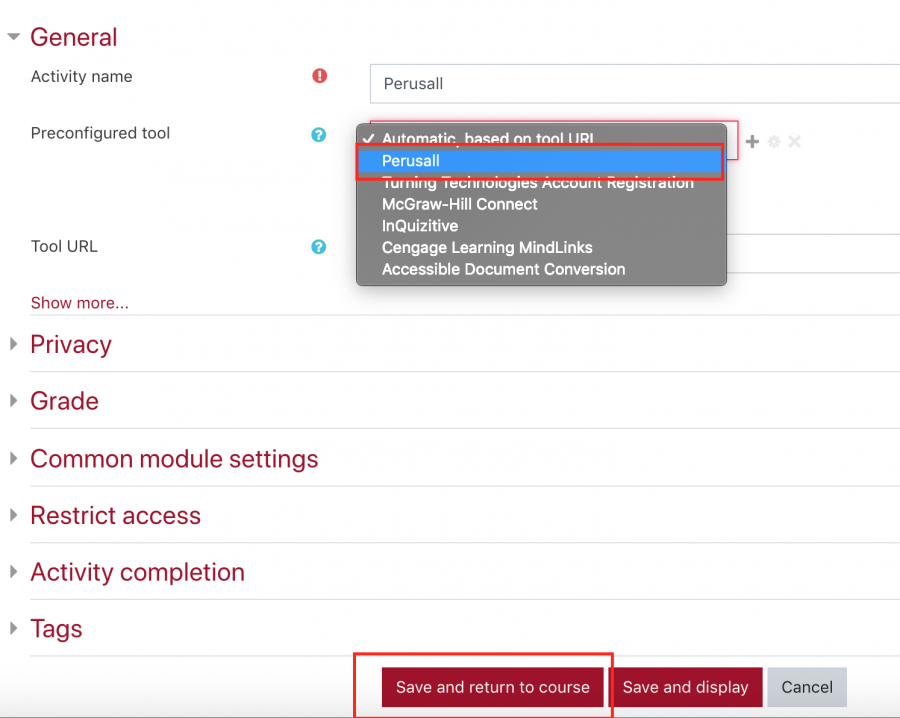This screenshot has height=718, width=900.
Task: Click the Activity name required warning icon
Action: pyautogui.click(x=320, y=76)
